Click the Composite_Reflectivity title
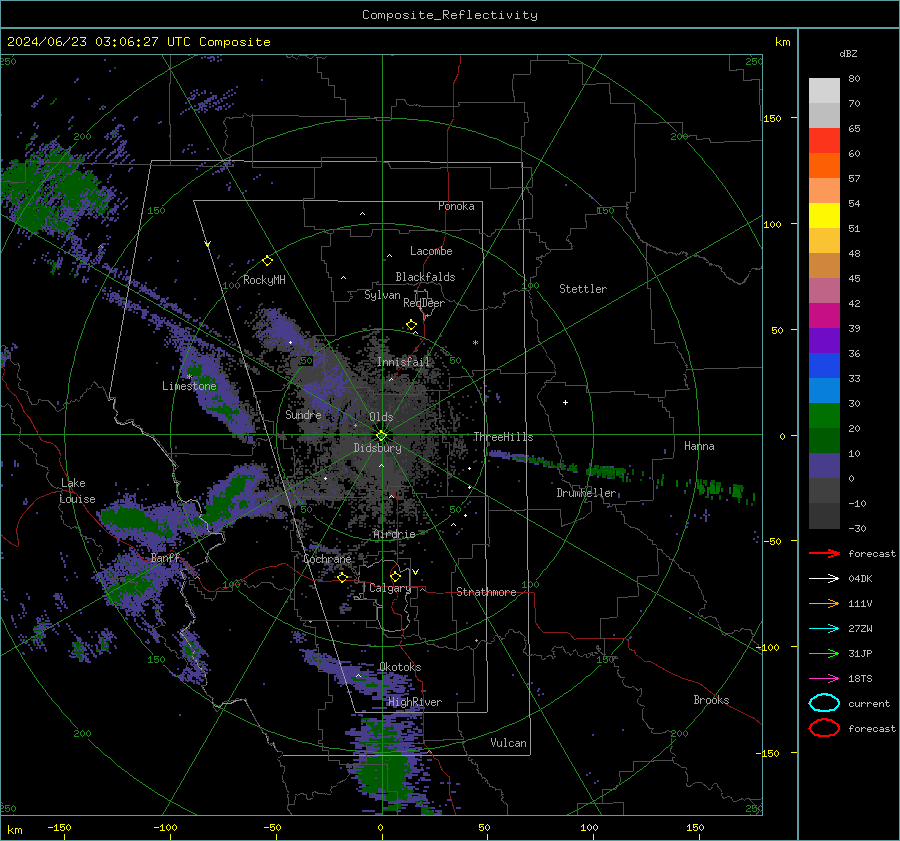This screenshot has height=841, width=900. [450, 15]
